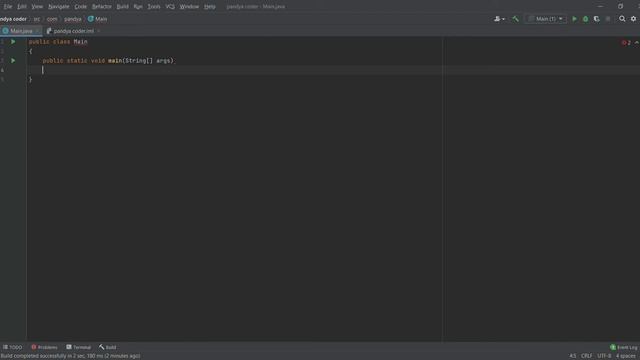Open the Terminal tool window

[78, 347]
